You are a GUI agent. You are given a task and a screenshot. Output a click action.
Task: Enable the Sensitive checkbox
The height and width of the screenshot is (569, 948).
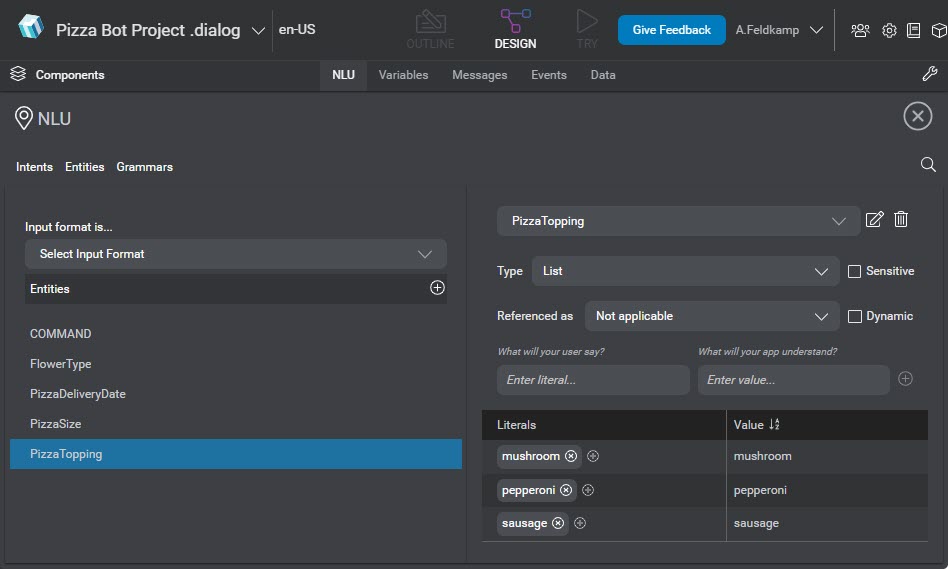(x=854, y=271)
